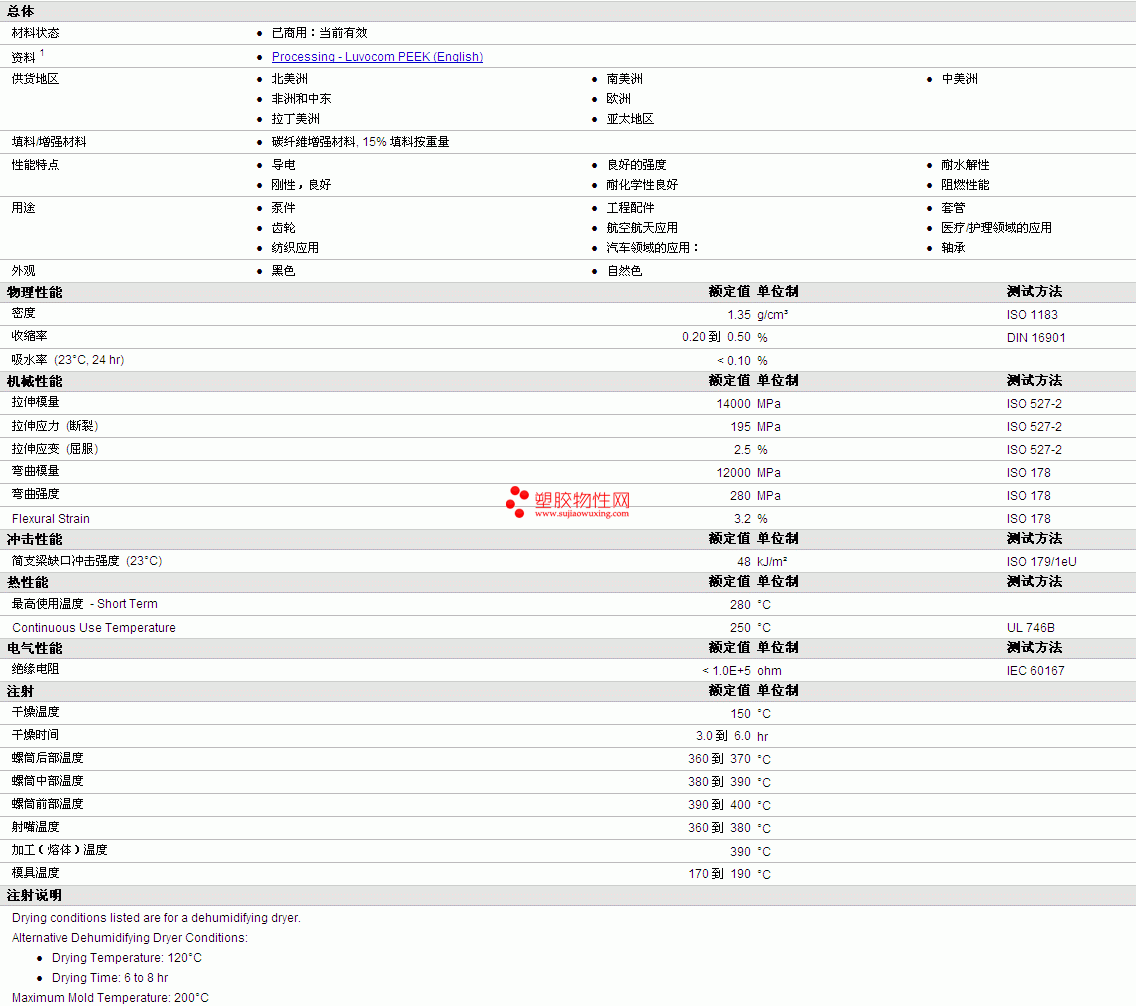The image size is (1136, 1006).
Task: Click the 航空航天应用 application entry
Action: coord(642,227)
